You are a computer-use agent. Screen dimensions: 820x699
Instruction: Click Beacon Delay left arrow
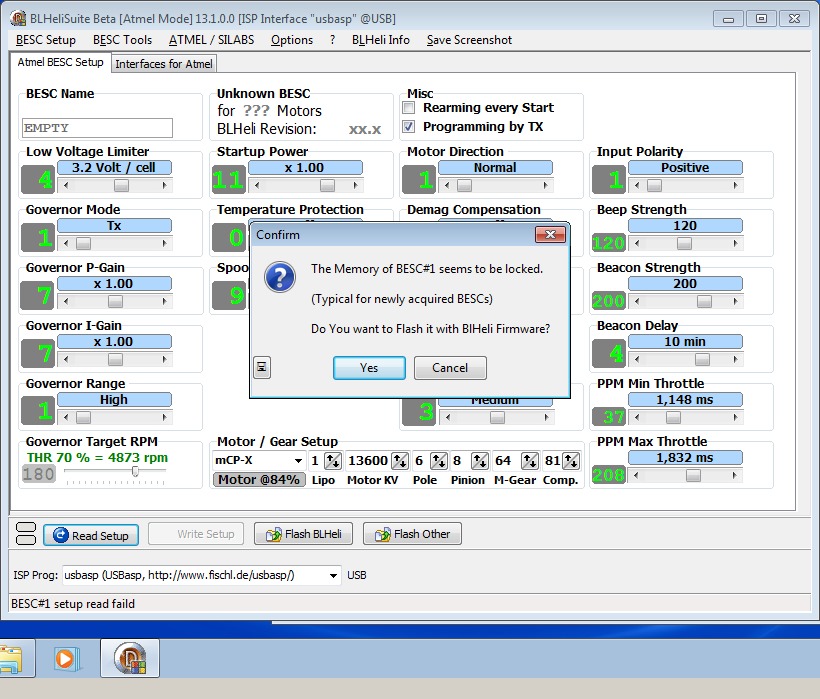637,359
